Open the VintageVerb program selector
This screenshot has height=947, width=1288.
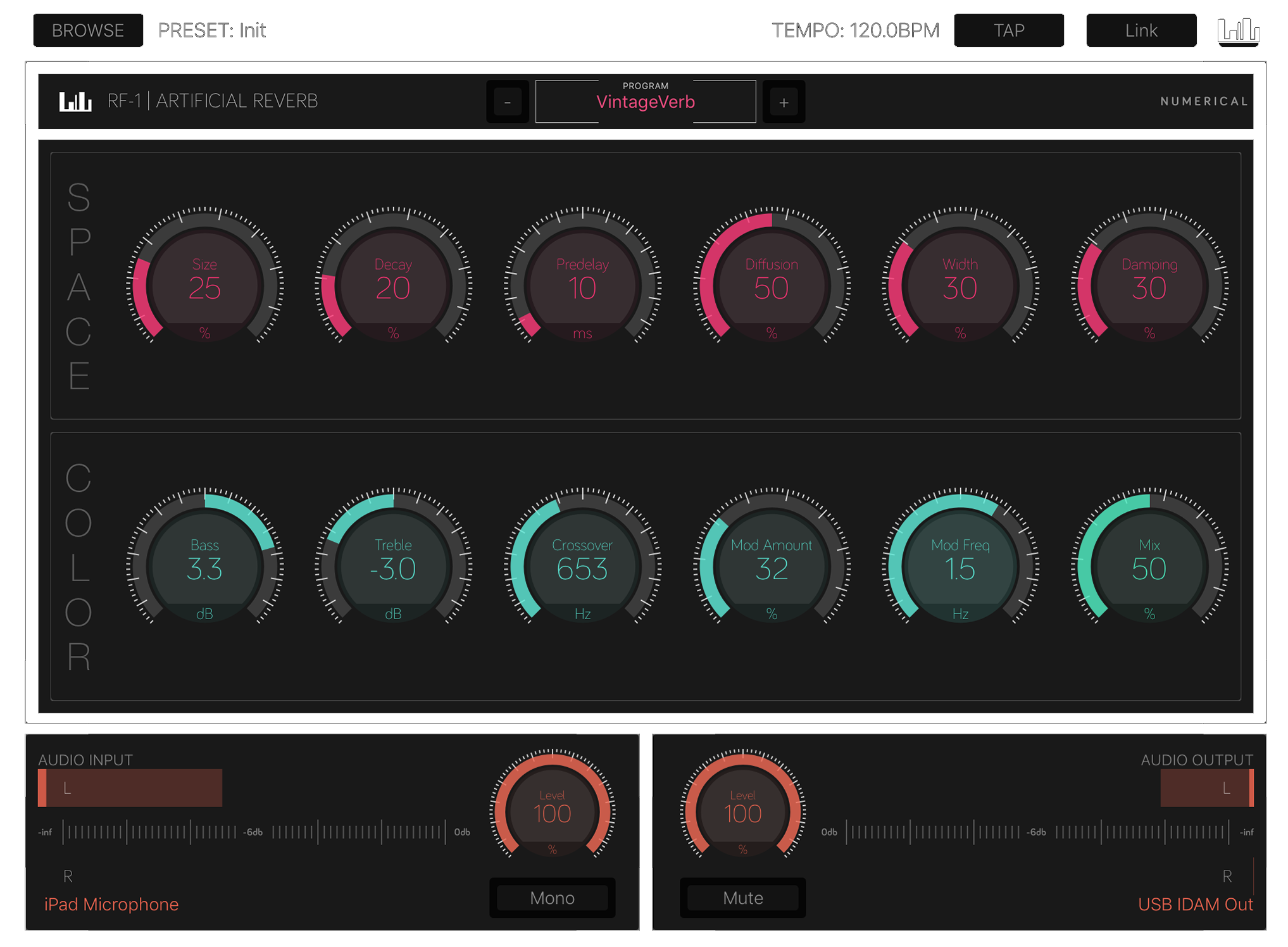[x=646, y=101]
